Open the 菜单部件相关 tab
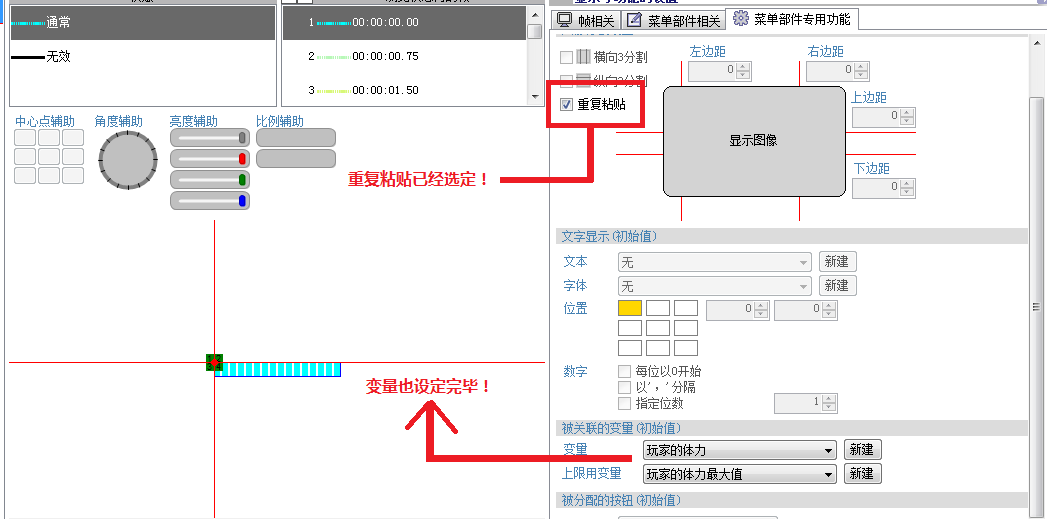The height and width of the screenshot is (519, 1047). tap(674, 21)
